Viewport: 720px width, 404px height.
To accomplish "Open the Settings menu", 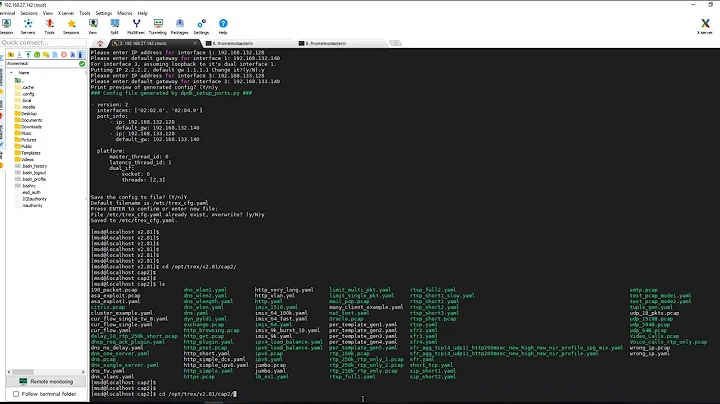I will (104, 13).
